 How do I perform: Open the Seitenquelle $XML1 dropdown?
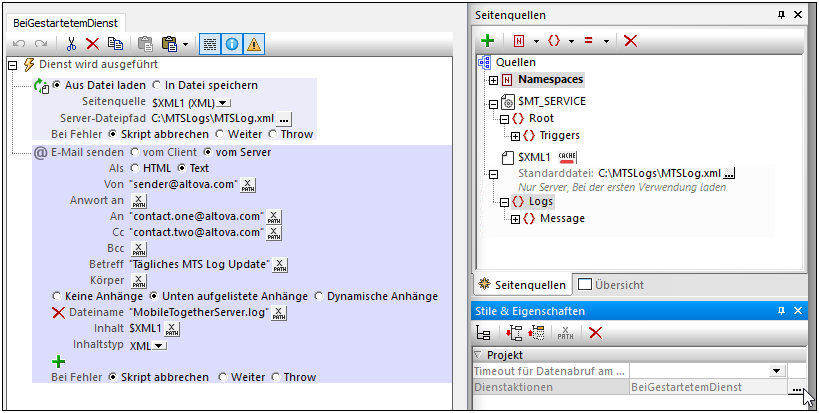(x=223, y=102)
